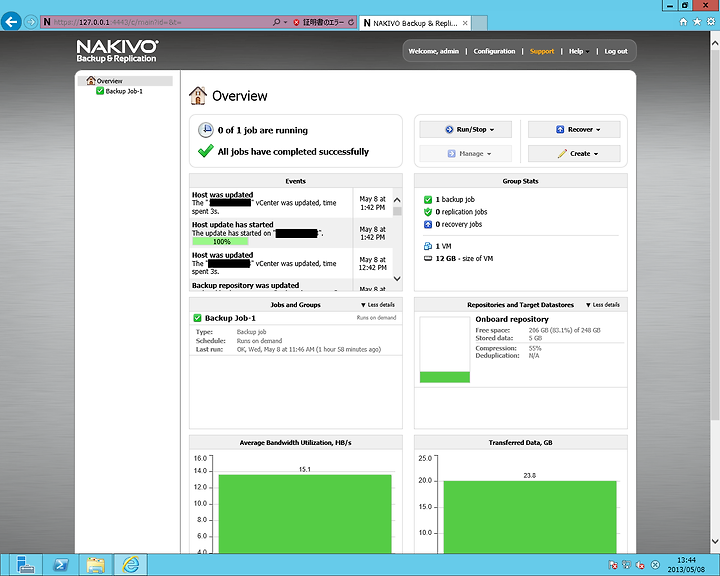Click the 1 VM icon in Group Stats
The width and height of the screenshot is (720, 576).
pos(428,246)
